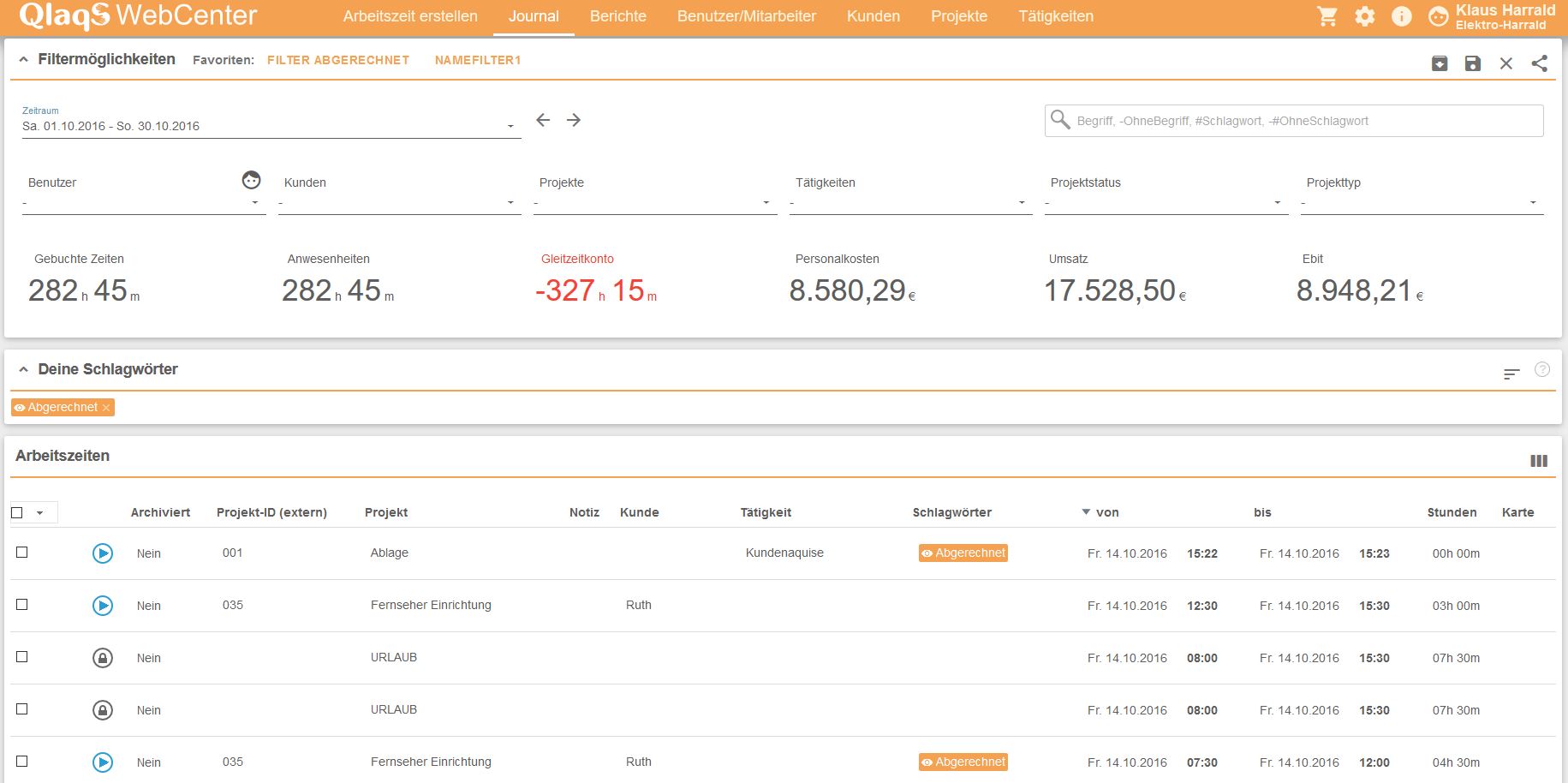This screenshot has width=1568, height=783.
Task: Open the Kunden navigation tab
Action: click(x=873, y=16)
